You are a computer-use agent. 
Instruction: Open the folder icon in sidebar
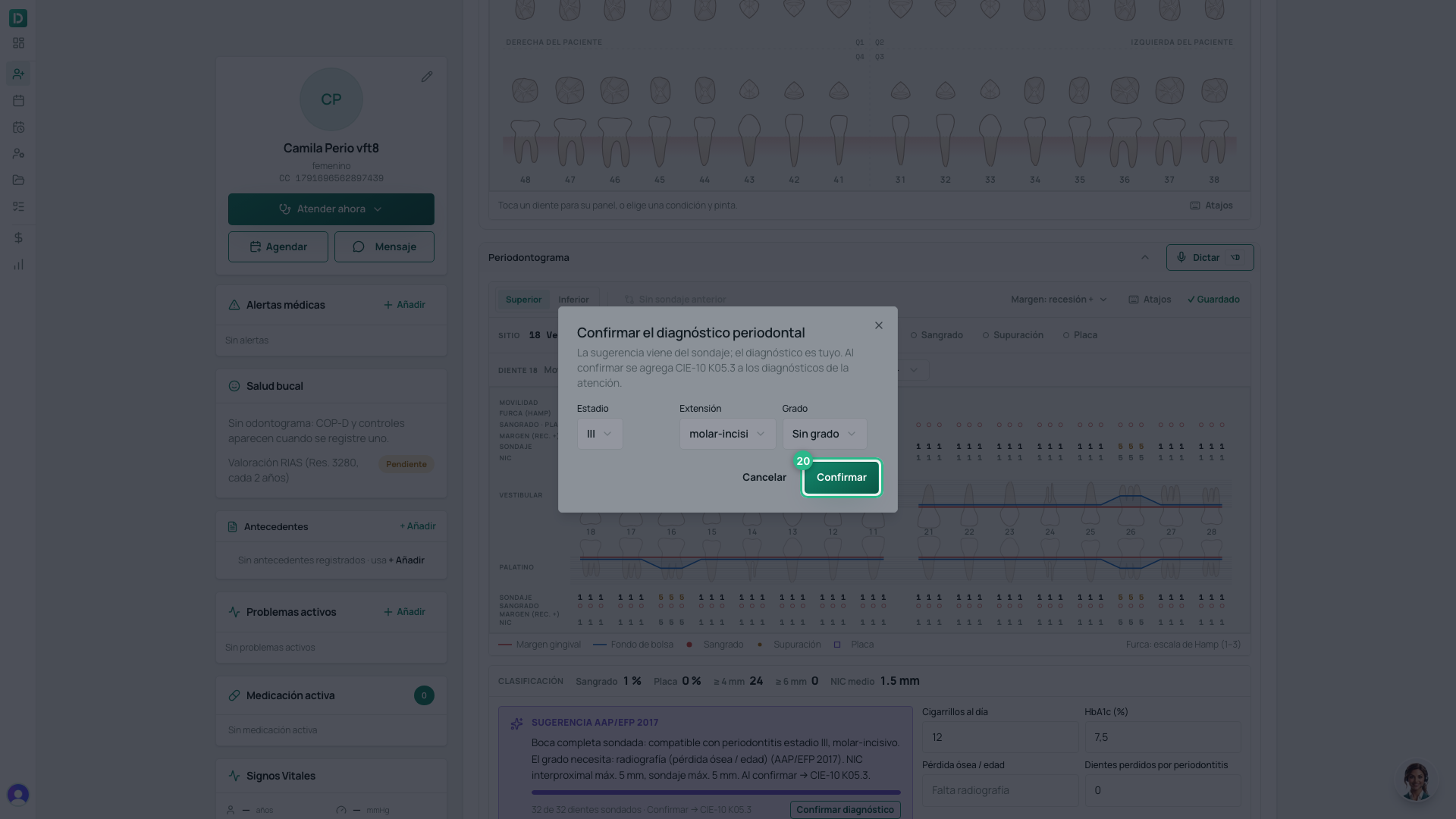coord(18,180)
